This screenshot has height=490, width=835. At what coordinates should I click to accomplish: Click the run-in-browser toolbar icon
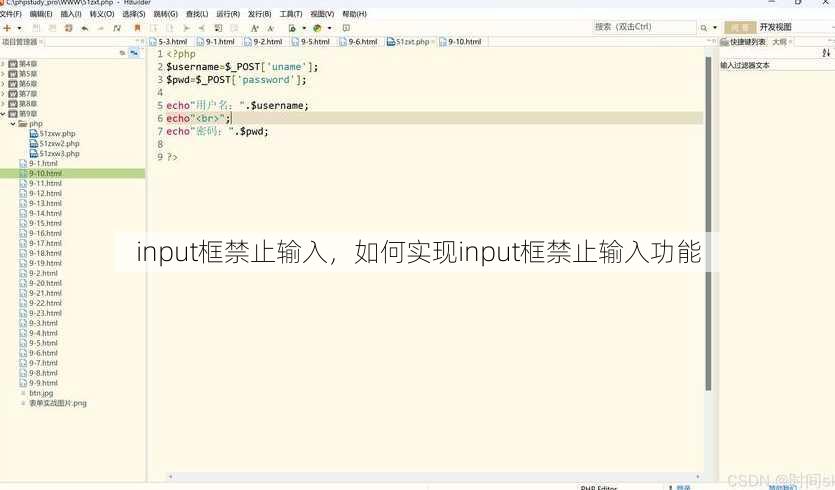click(292, 28)
